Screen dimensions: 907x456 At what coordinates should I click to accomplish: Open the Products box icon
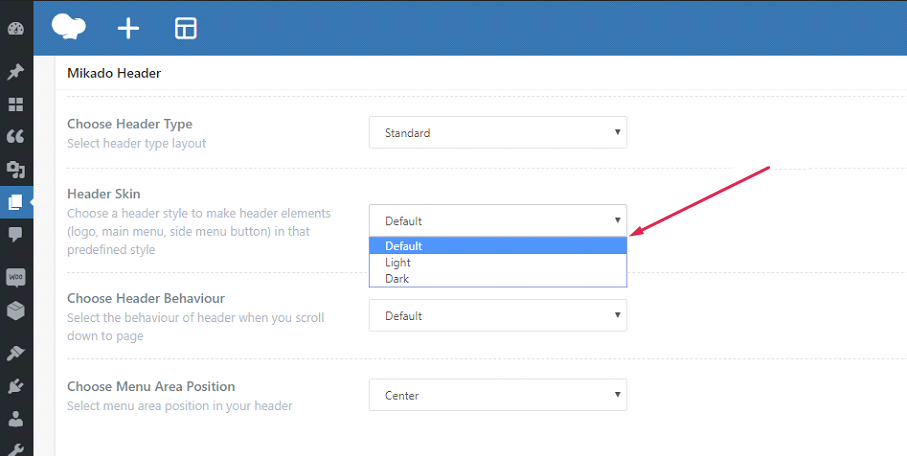(x=15, y=310)
